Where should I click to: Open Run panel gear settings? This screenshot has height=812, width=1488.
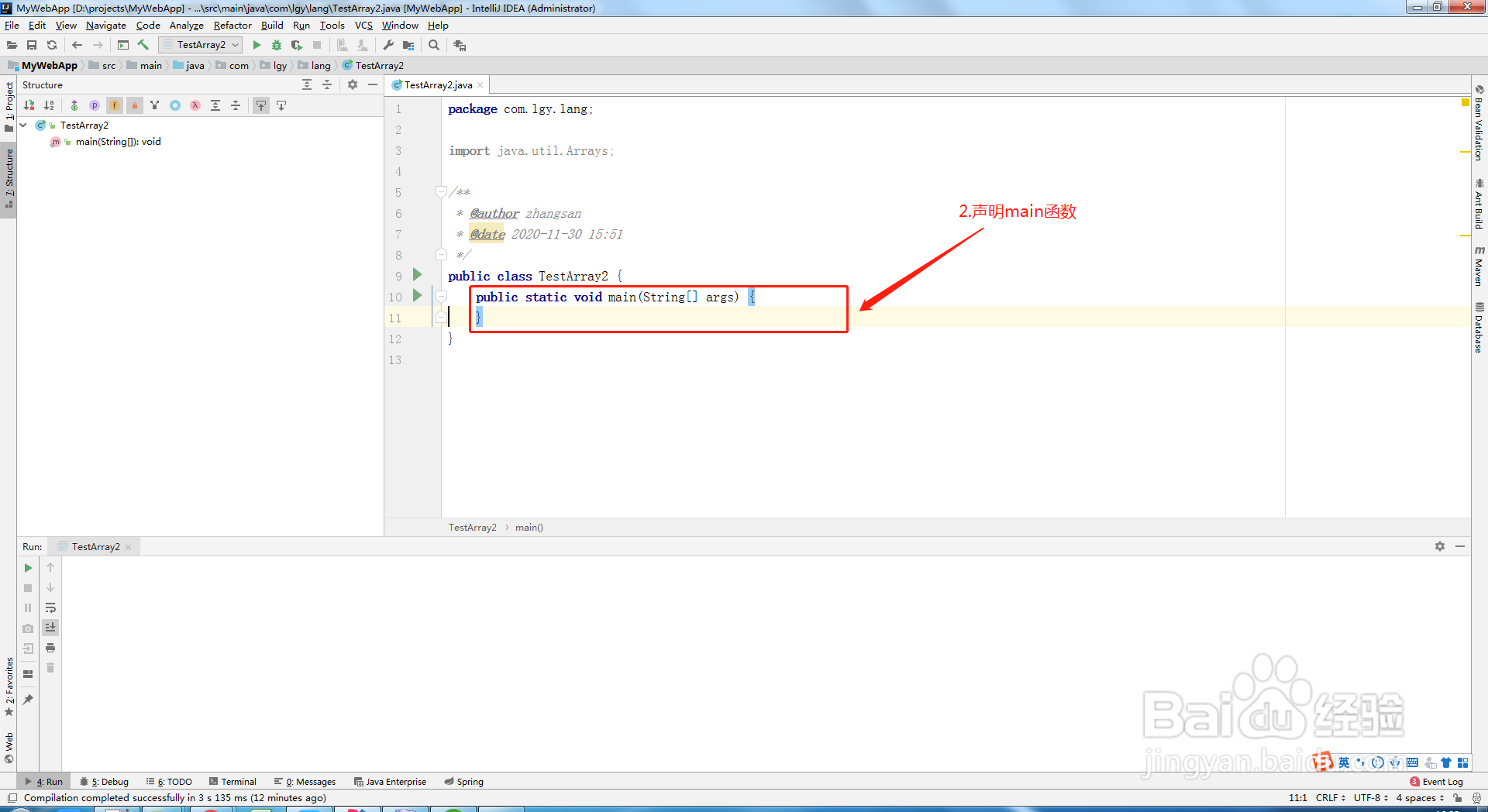[1440, 546]
